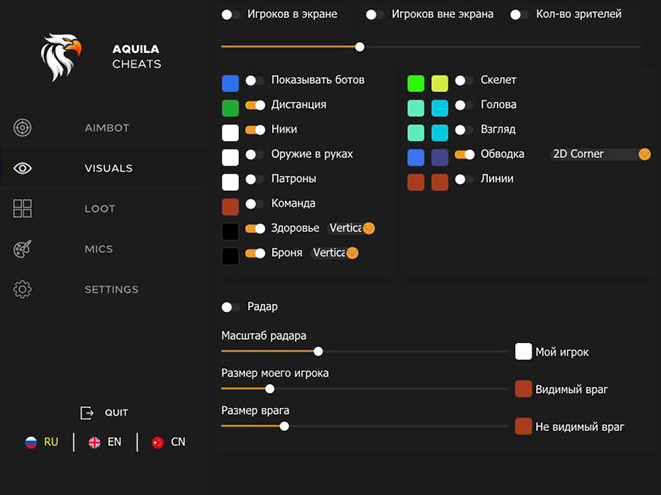The image size is (661, 495).
Task: Pick the white Мой игрок color swatch
Action: click(x=523, y=352)
